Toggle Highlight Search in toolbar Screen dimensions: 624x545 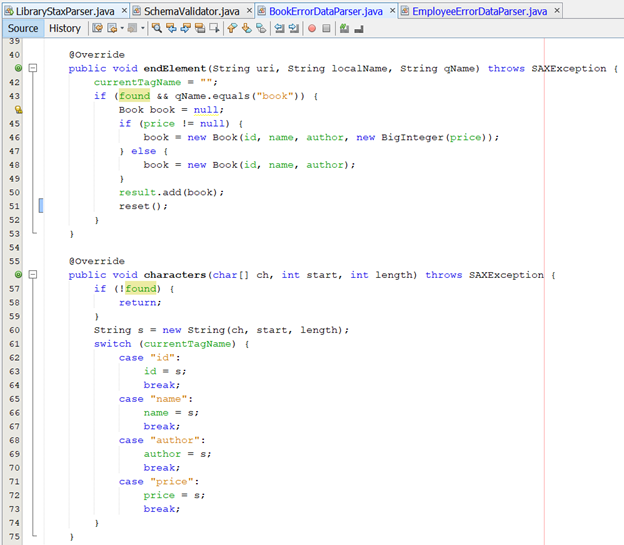click(200, 28)
